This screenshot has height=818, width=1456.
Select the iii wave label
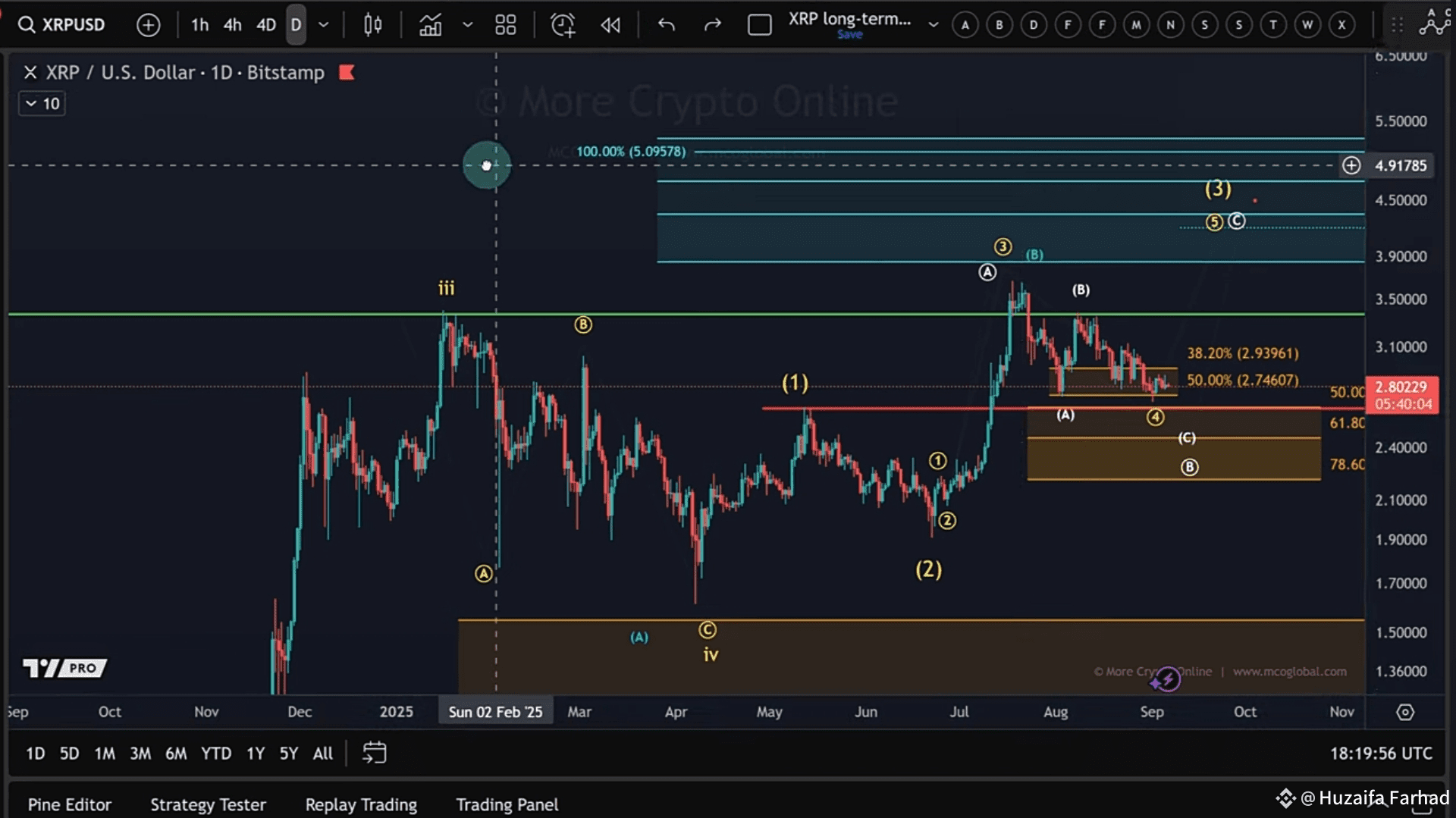[x=446, y=288]
